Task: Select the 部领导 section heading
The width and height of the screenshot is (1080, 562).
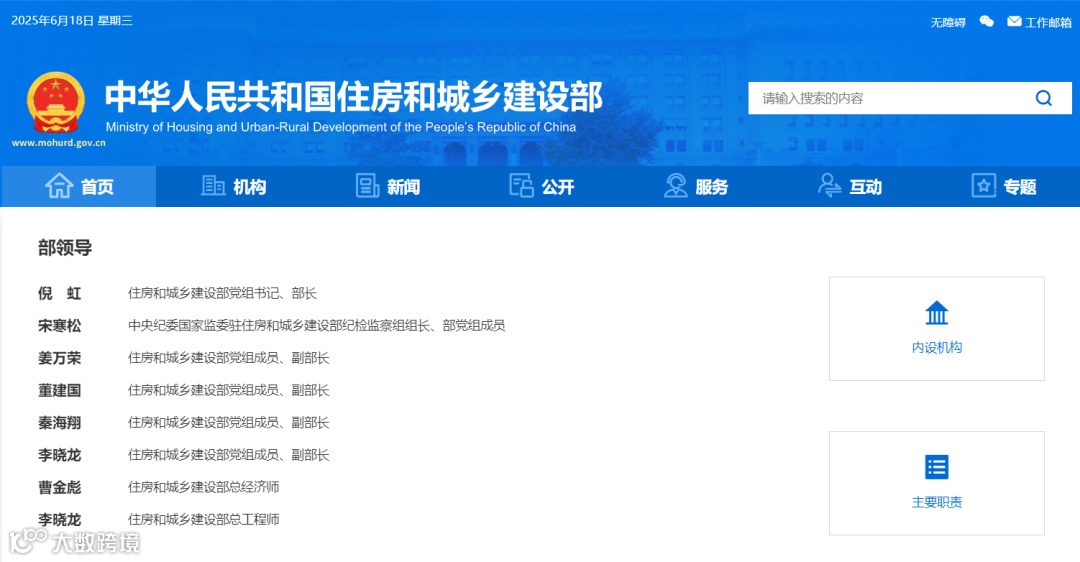Action: [65, 247]
